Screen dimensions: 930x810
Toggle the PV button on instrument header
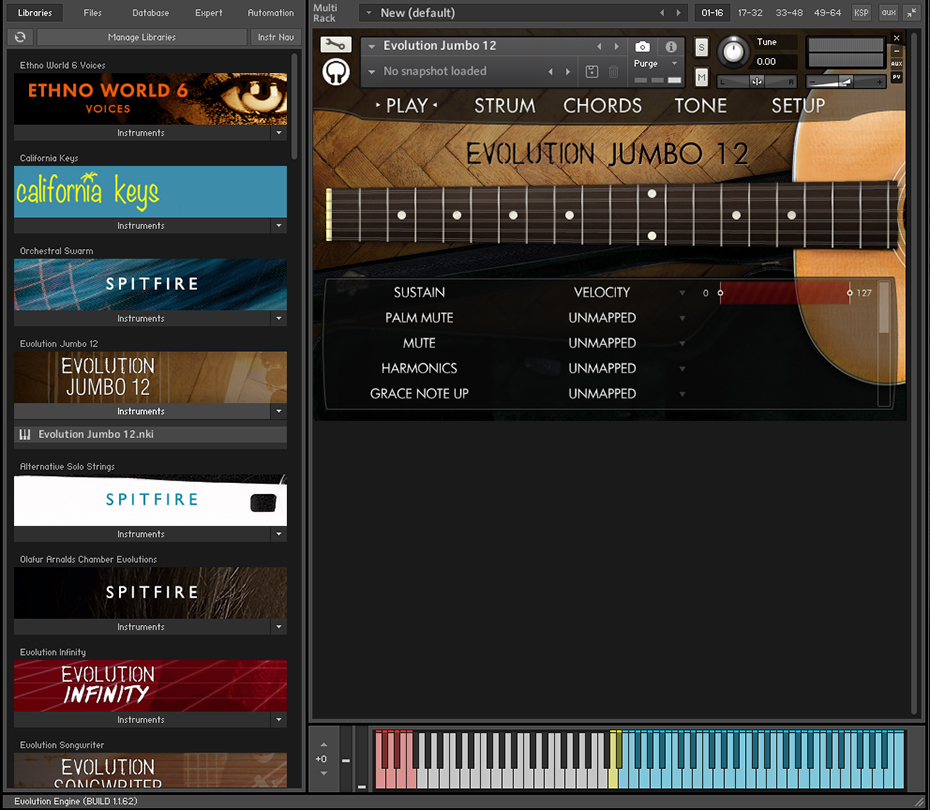click(x=897, y=77)
